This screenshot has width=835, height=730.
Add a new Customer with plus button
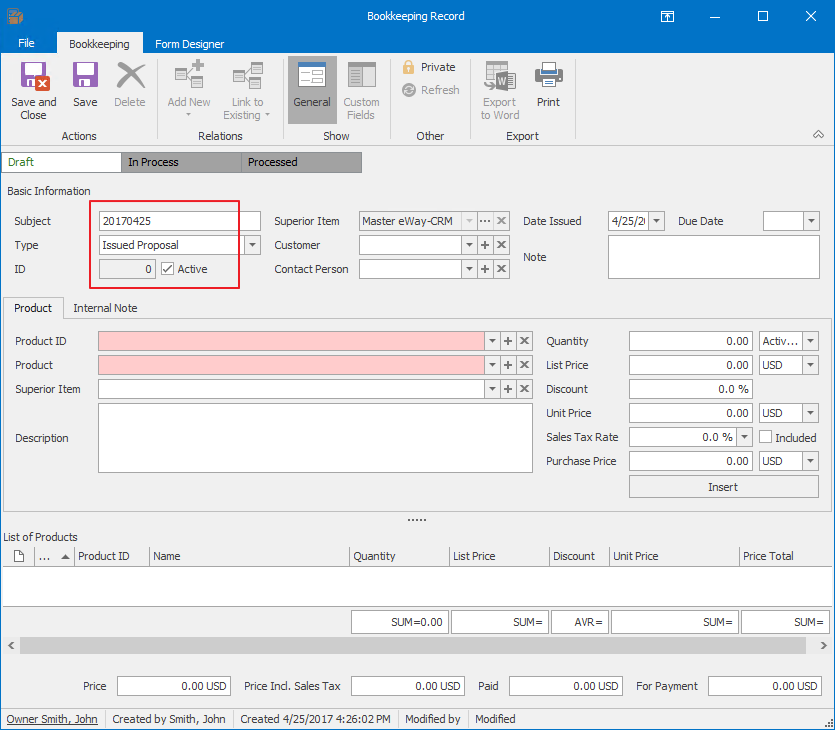(x=485, y=245)
